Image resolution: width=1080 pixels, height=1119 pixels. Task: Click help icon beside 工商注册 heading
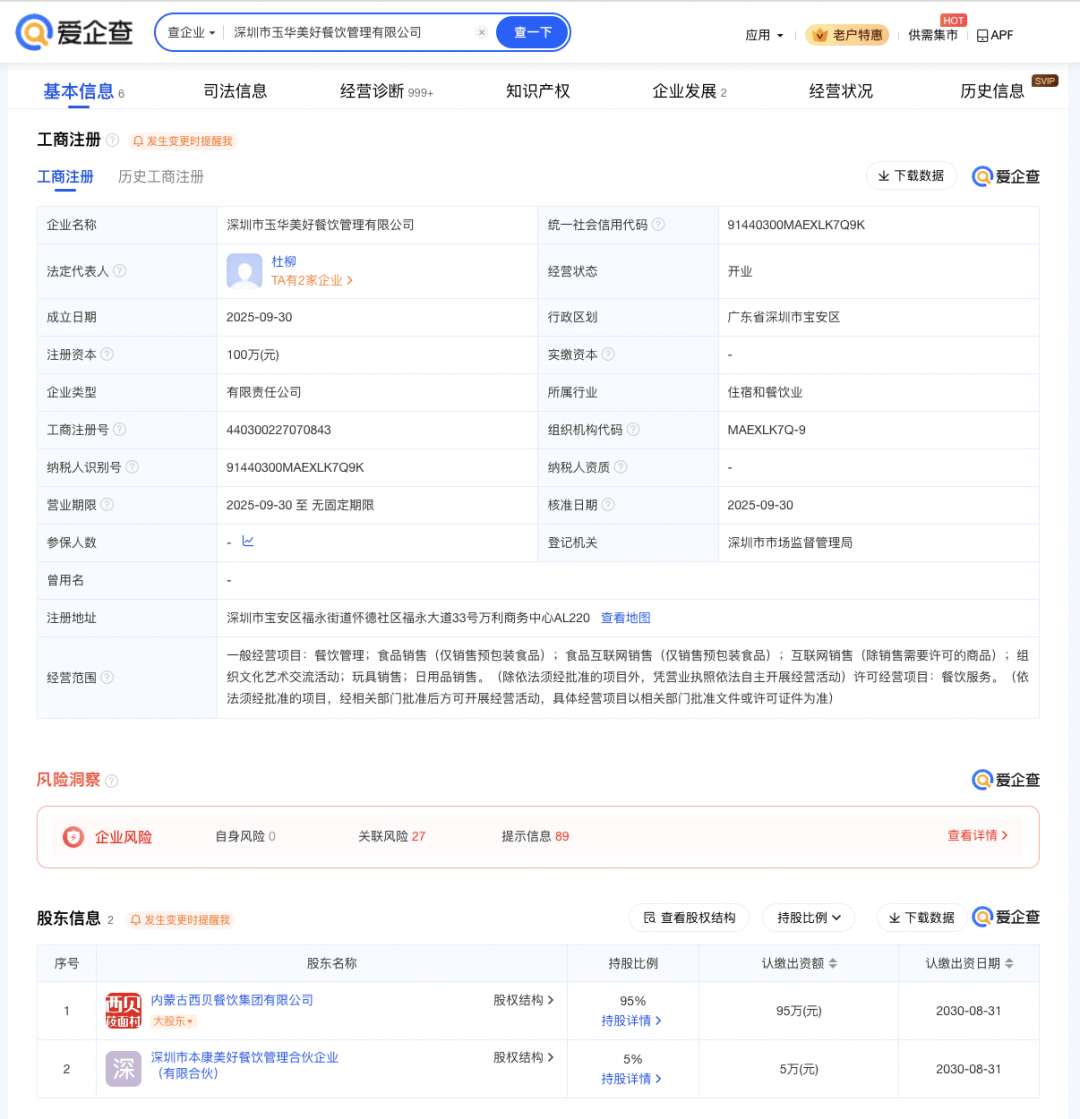tap(112, 141)
